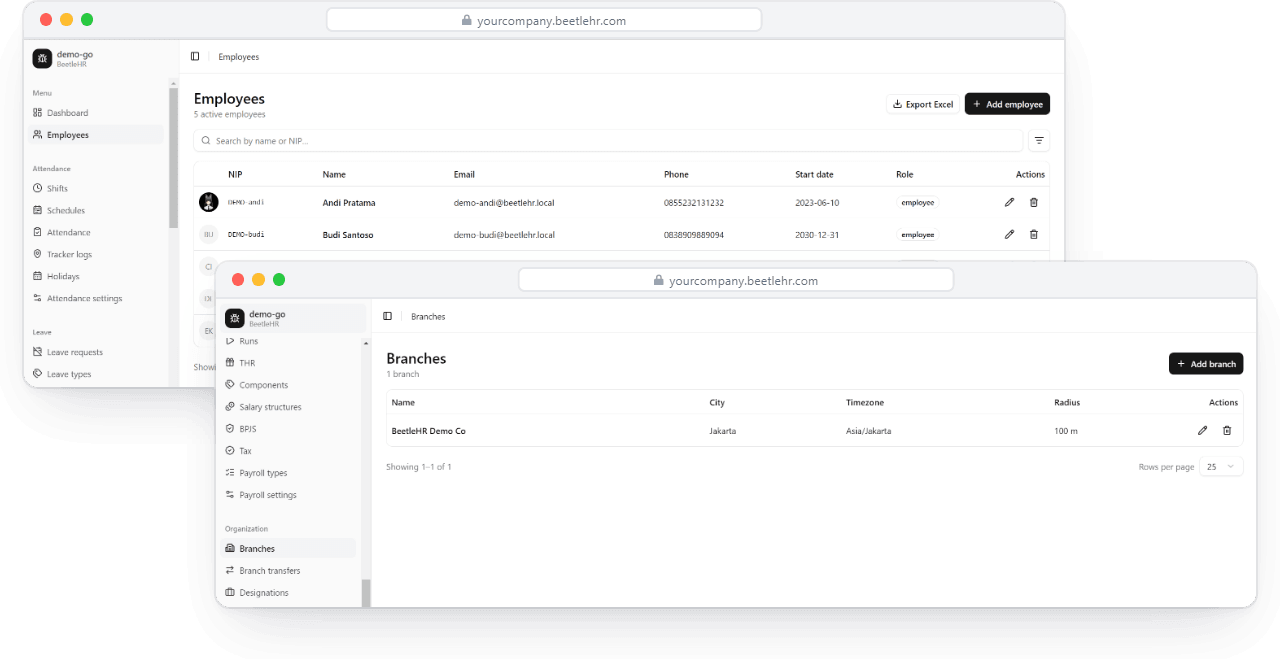Click Andi Pratama's avatar photo
The height and width of the screenshot is (659, 1280).
[x=209, y=202]
